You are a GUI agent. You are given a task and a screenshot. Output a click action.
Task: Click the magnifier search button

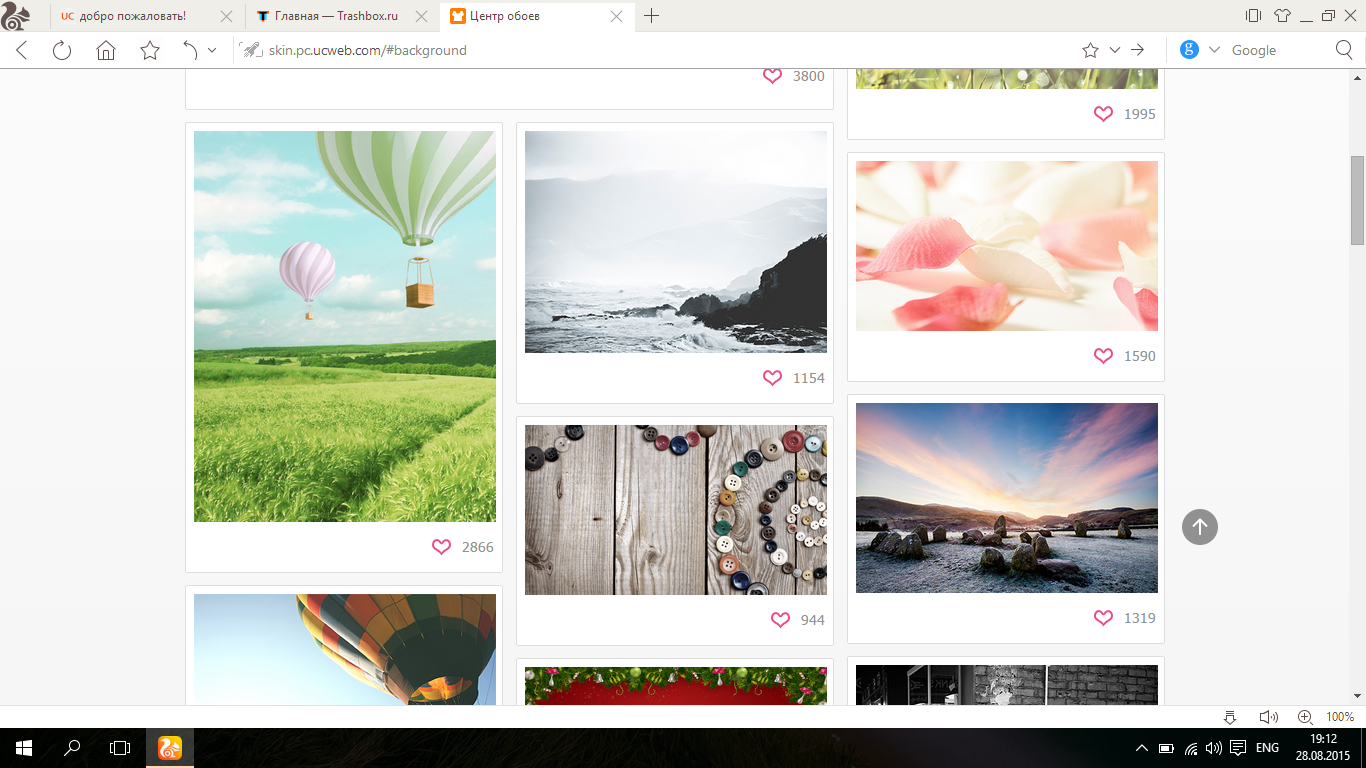pyautogui.click(x=1345, y=50)
